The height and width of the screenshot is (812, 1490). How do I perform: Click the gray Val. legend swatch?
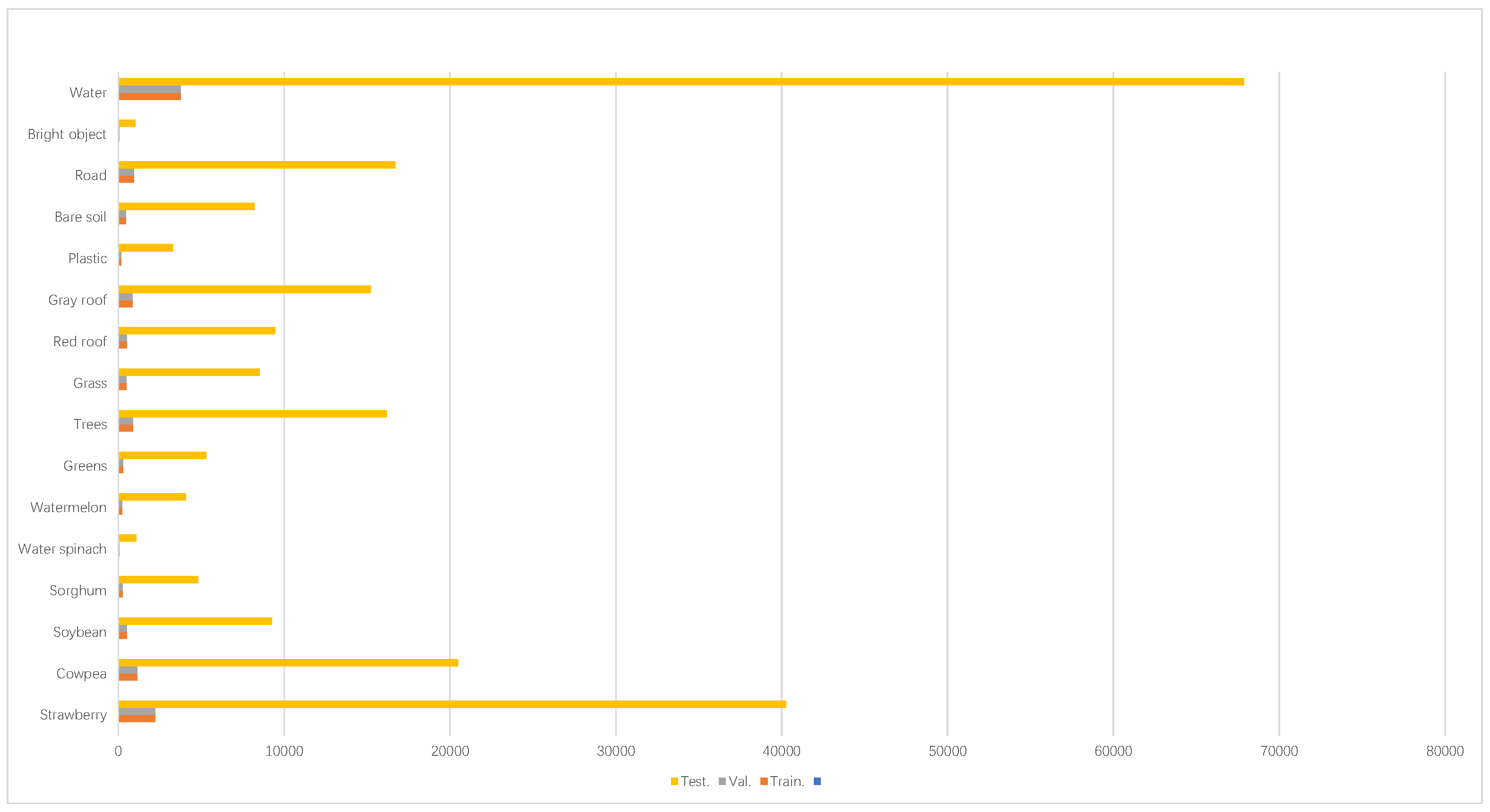pos(722,781)
